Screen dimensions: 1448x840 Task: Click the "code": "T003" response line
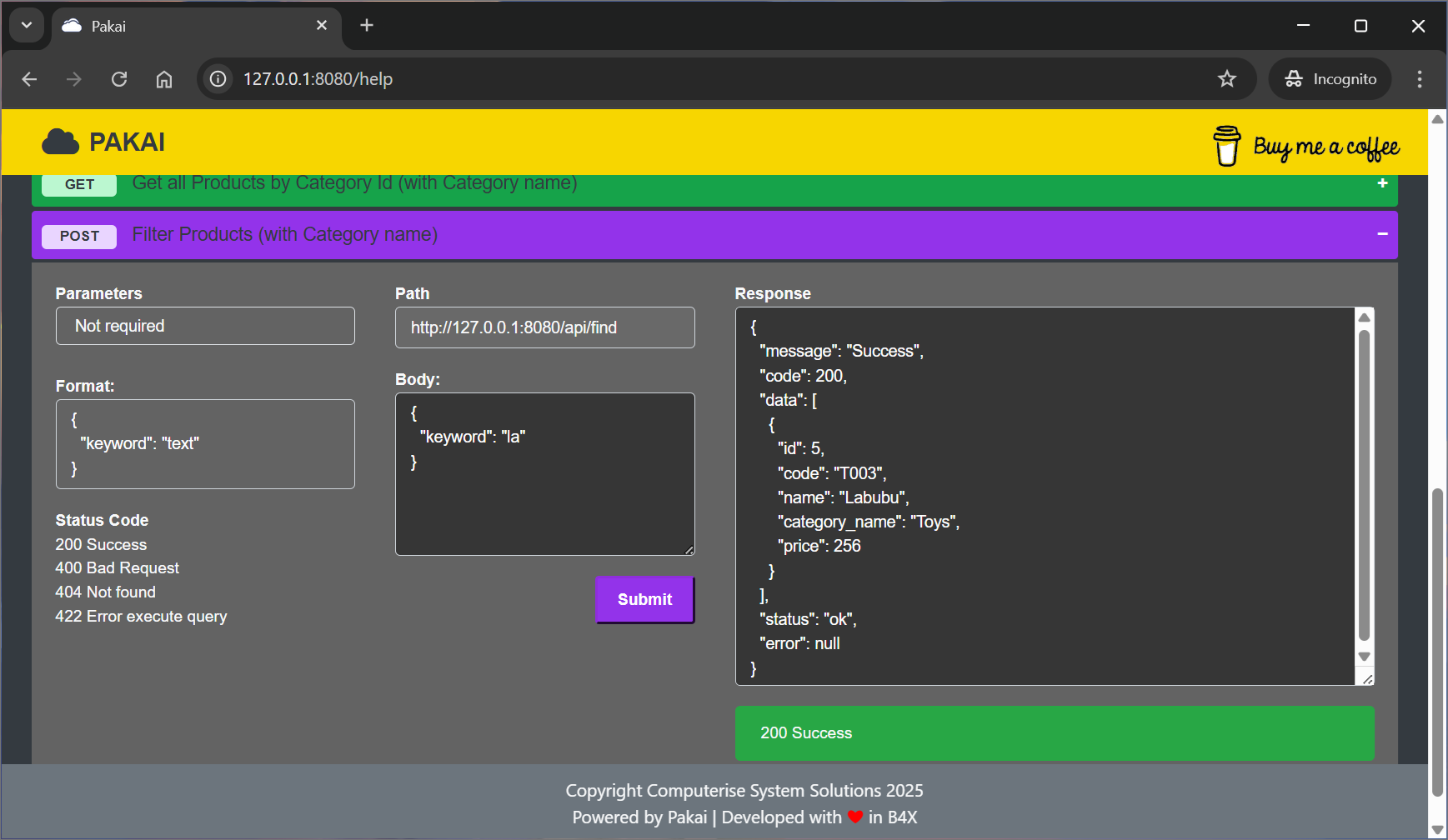coord(832,473)
